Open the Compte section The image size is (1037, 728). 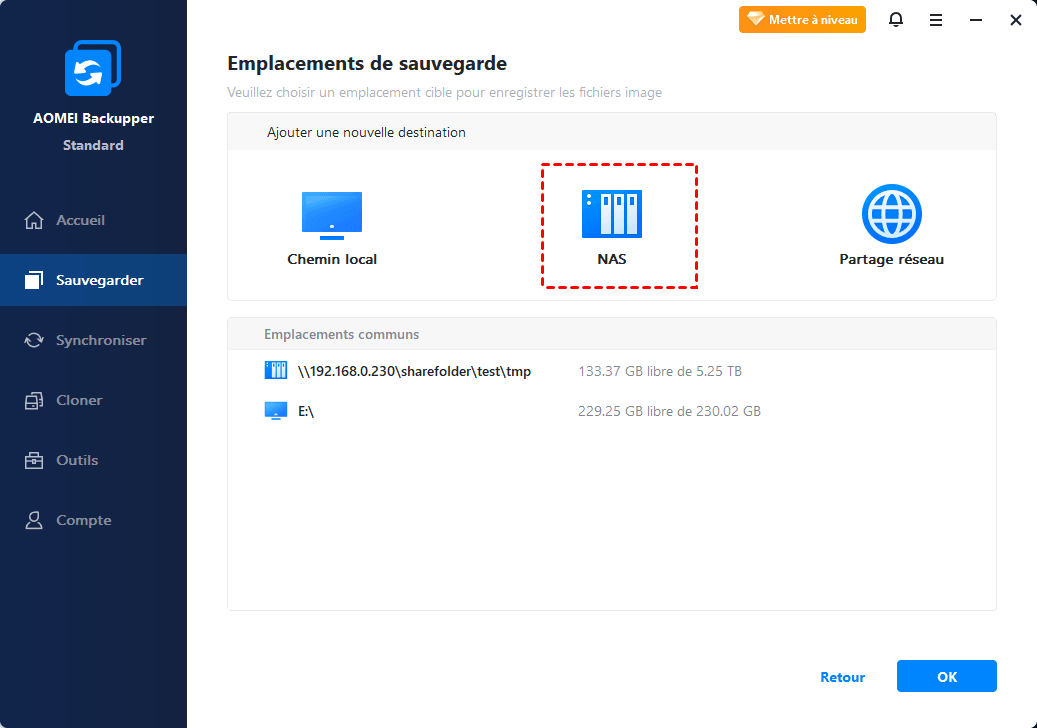click(93, 520)
